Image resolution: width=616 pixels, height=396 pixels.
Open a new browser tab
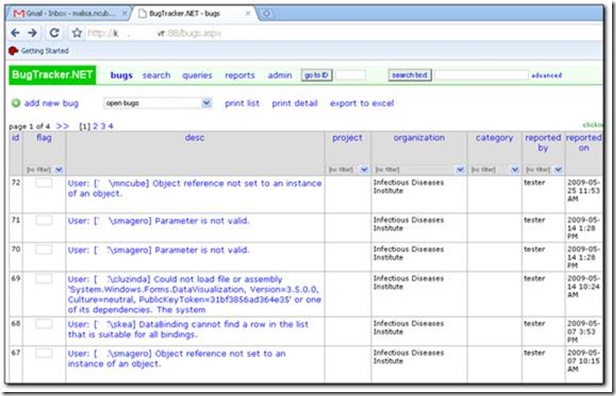coord(266,13)
